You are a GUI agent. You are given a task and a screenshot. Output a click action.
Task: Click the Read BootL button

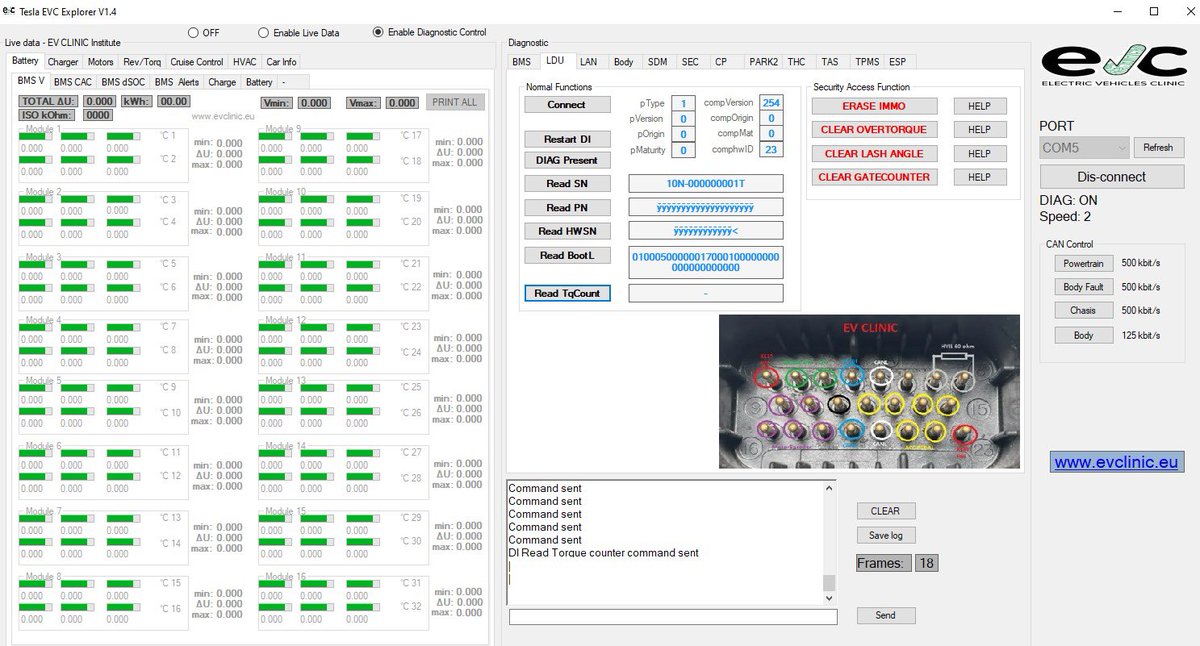click(567, 256)
